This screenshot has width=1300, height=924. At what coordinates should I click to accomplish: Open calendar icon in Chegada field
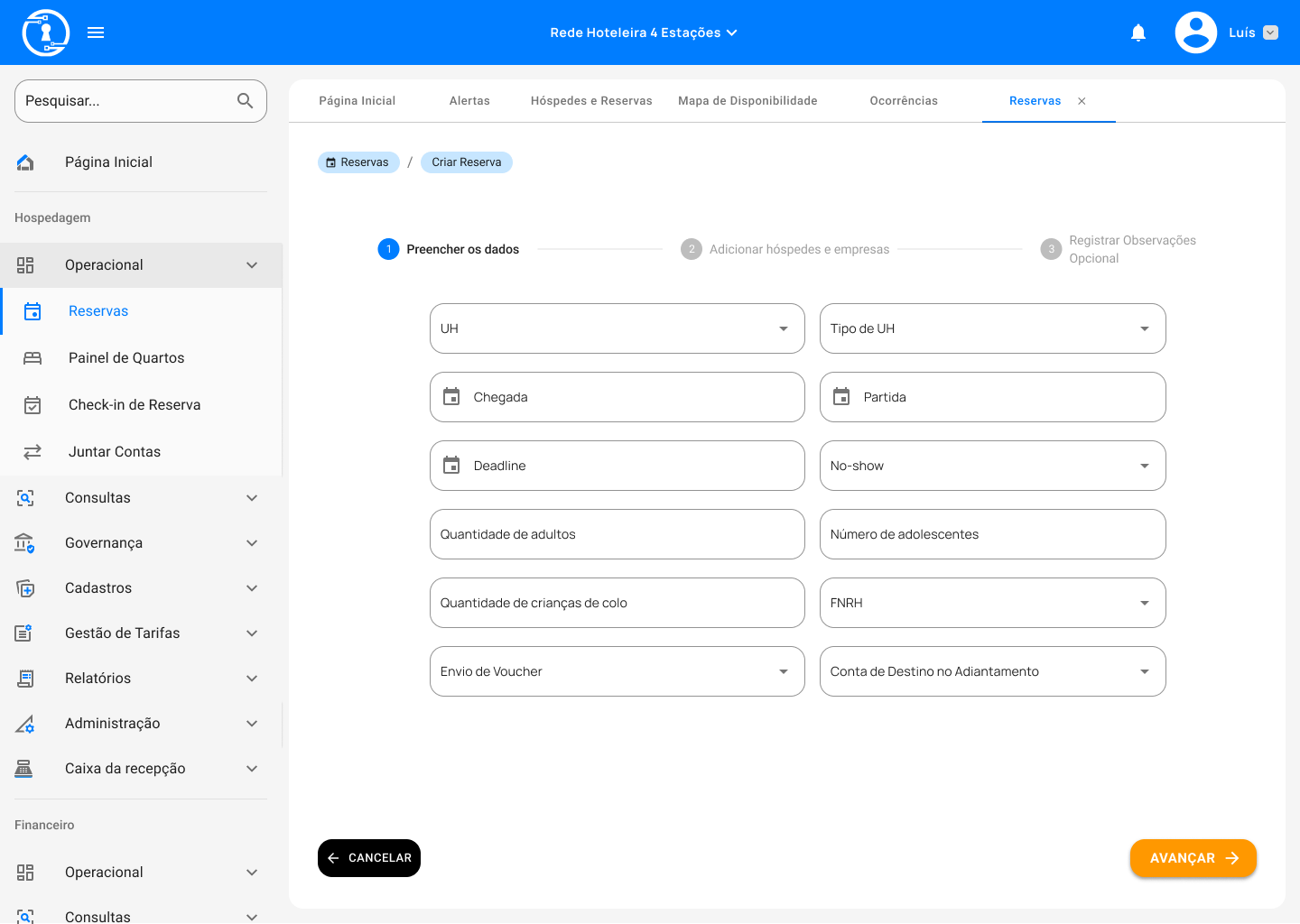tap(451, 397)
